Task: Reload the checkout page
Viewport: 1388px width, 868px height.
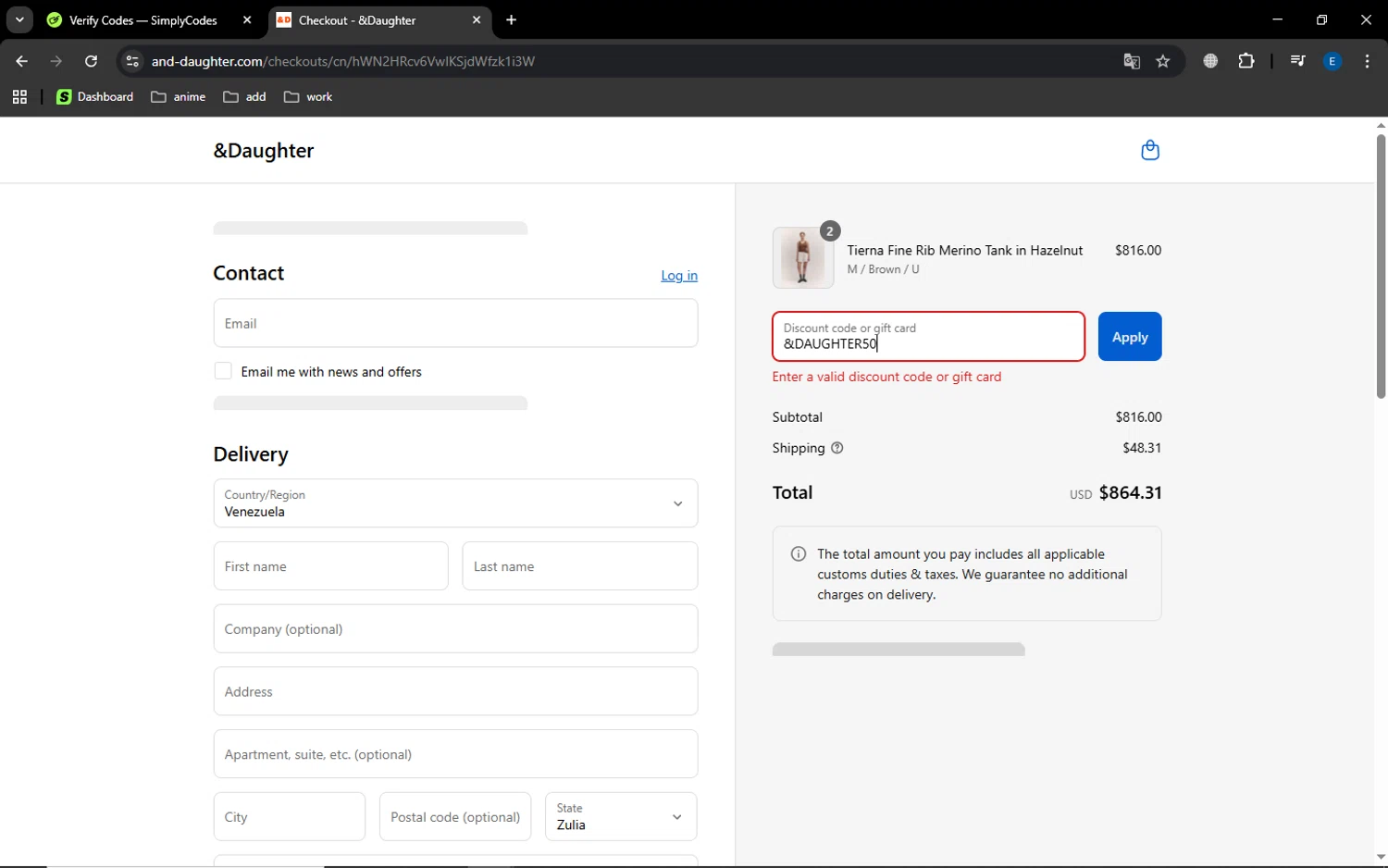Action: click(91, 61)
